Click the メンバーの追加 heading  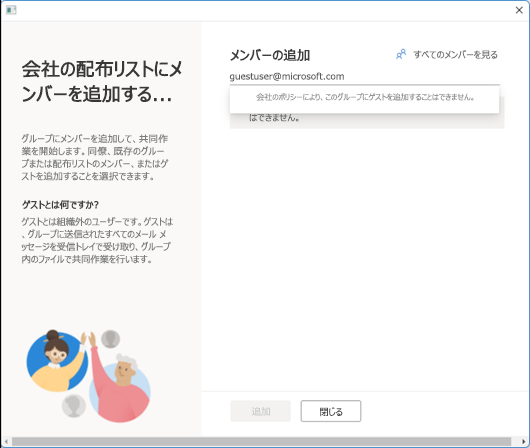pos(270,55)
